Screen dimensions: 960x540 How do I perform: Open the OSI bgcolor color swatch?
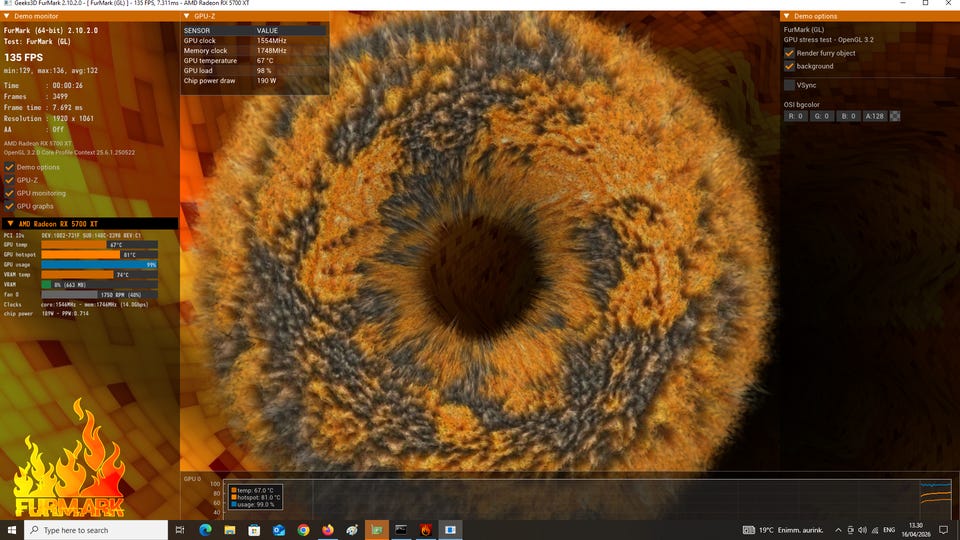(x=895, y=116)
